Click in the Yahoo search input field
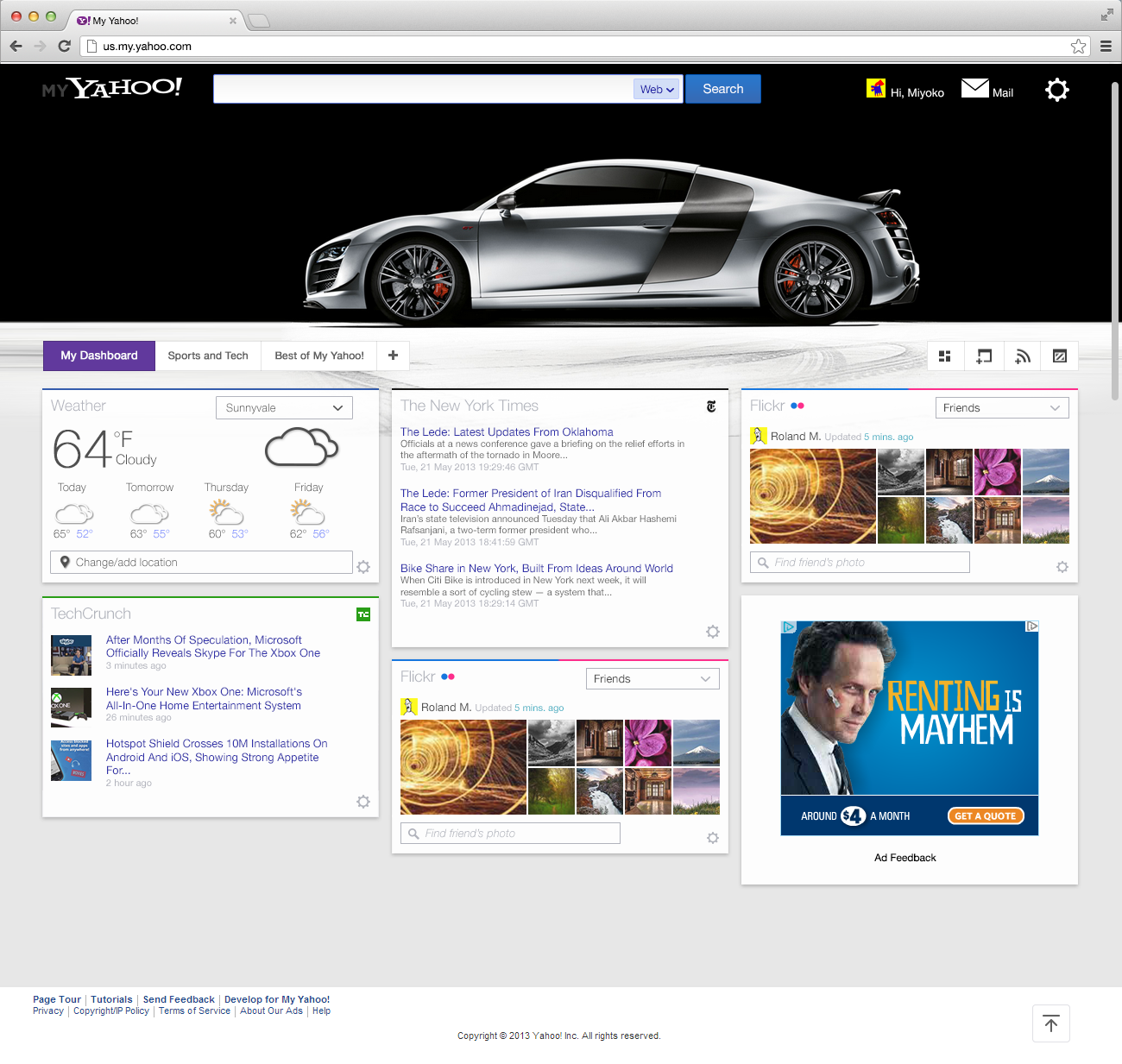Viewport: 1122px width, 1064px height. (x=423, y=89)
